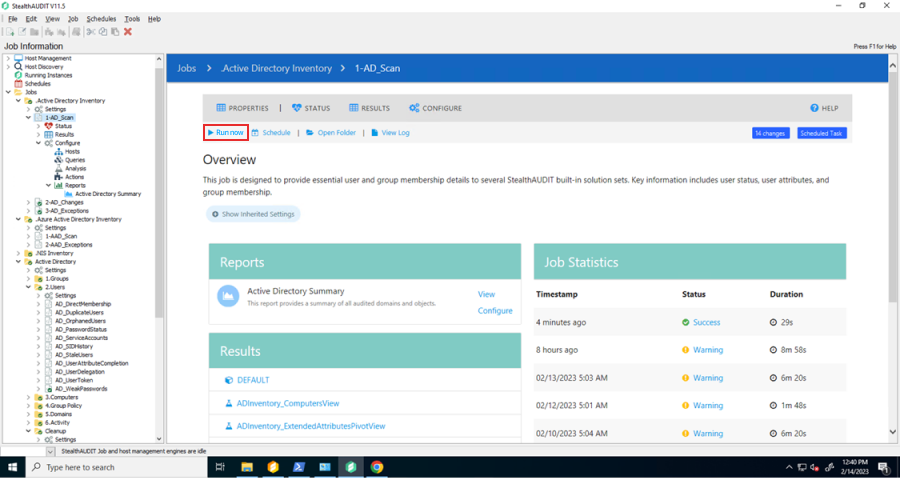Select AD_WeakPasswords job in tree
The image size is (900, 478).
(x=80, y=389)
